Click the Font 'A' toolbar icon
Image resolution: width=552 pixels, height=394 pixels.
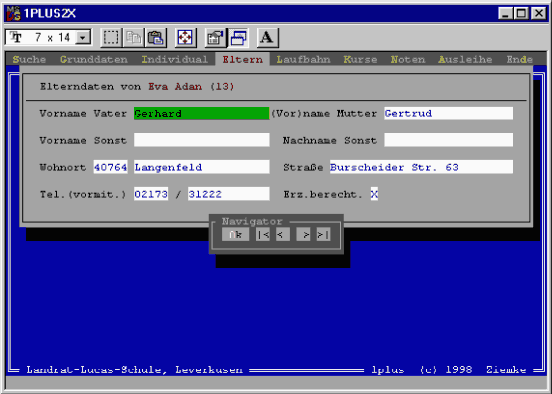(267, 37)
